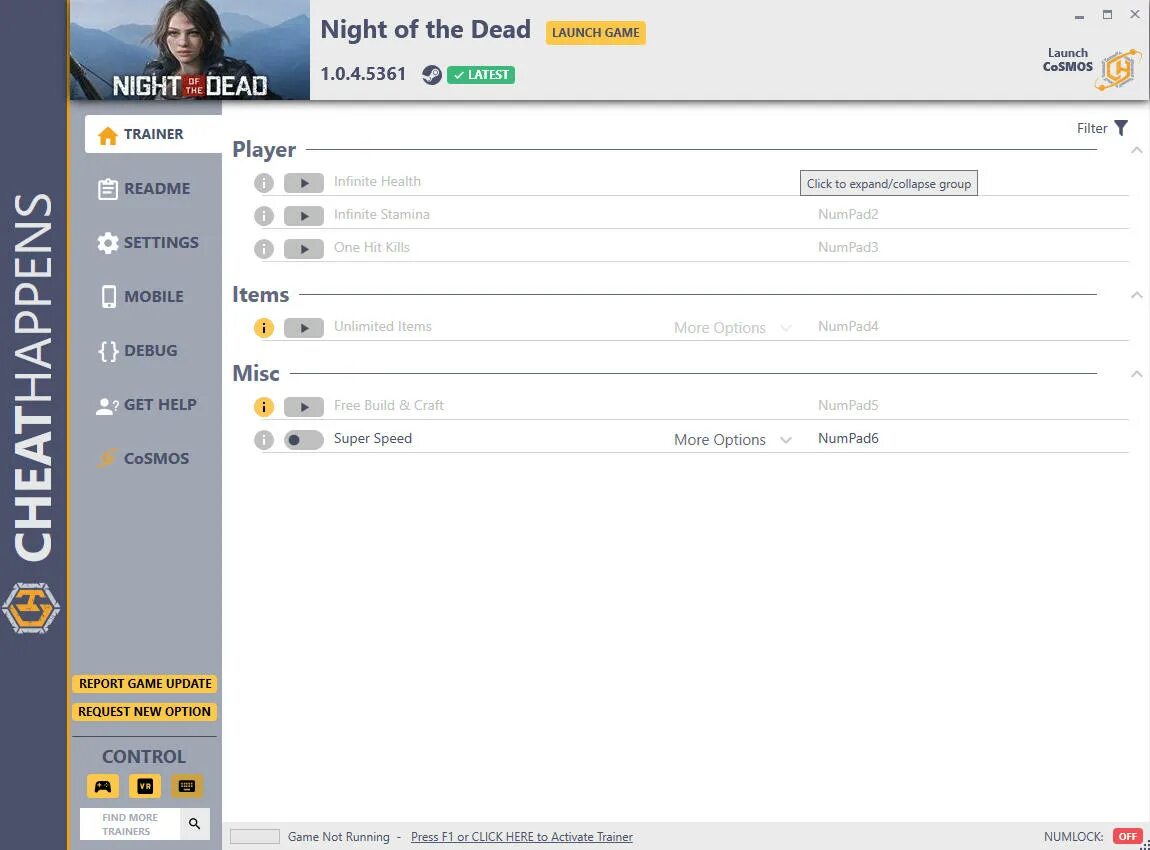Open info for Infinite Health cheat

pyautogui.click(x=263, y=183)
